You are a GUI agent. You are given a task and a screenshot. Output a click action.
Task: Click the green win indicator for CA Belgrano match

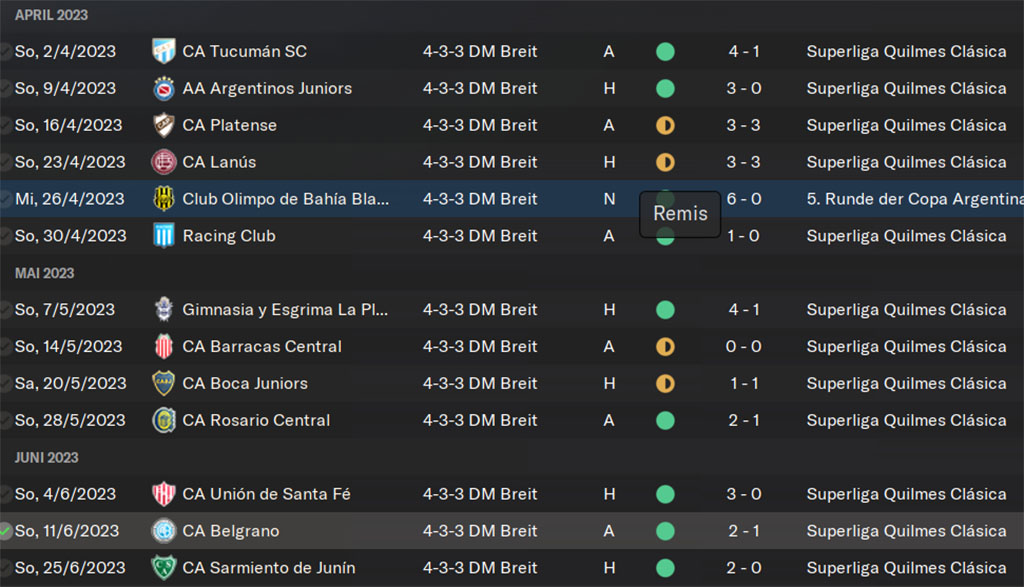pos(665,531)
